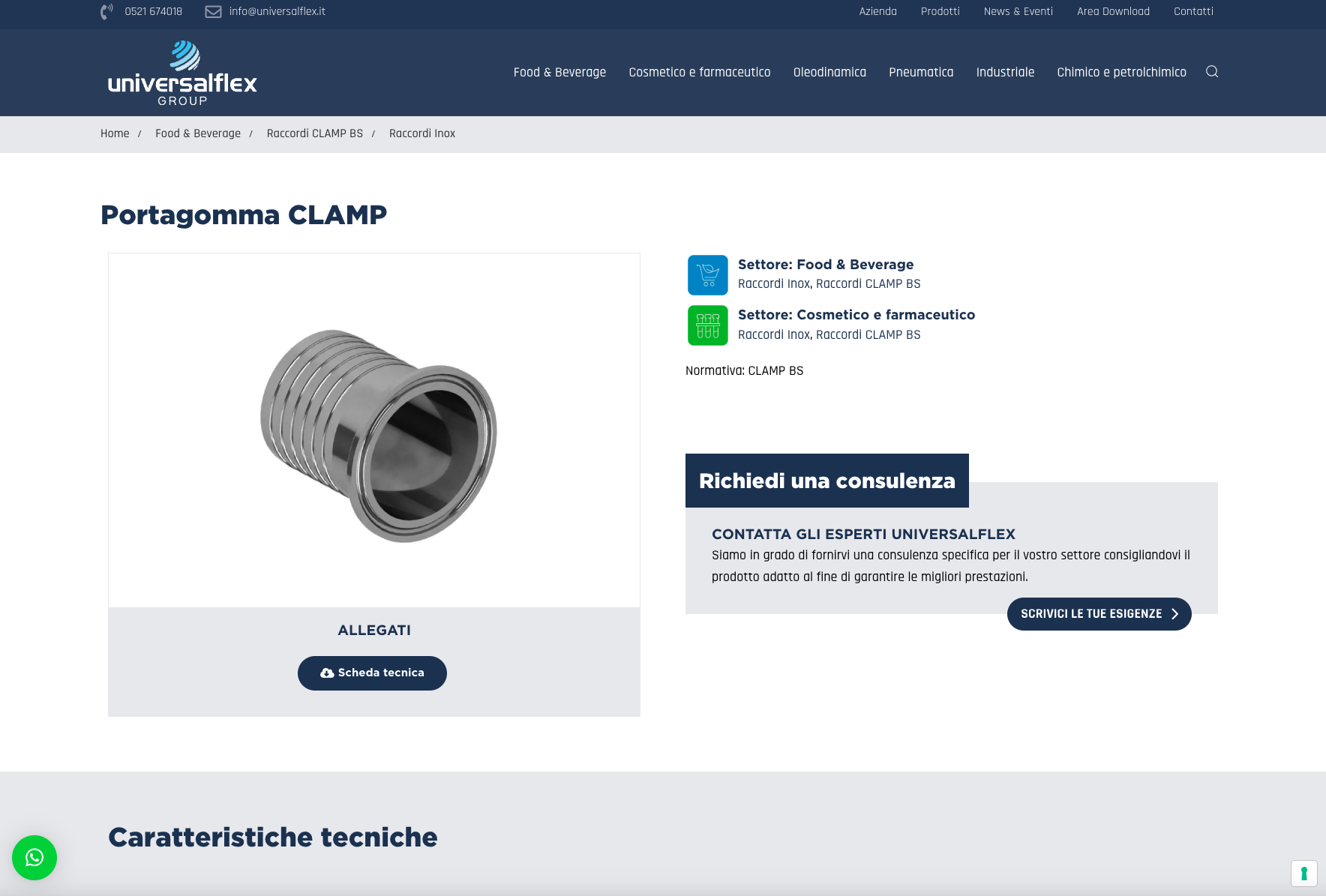Click the product image of Portagomma CLAMP

click(374, 429)
